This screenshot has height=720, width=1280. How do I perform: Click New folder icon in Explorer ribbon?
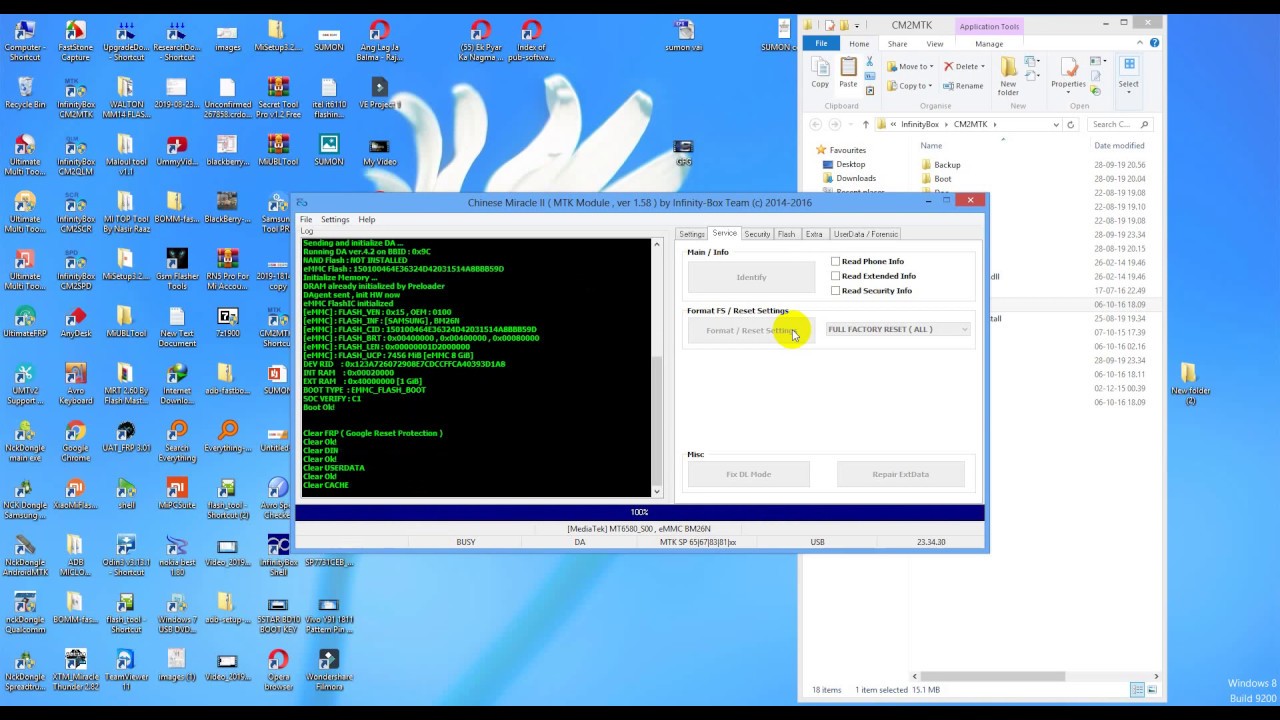[x=1008, y=77]
